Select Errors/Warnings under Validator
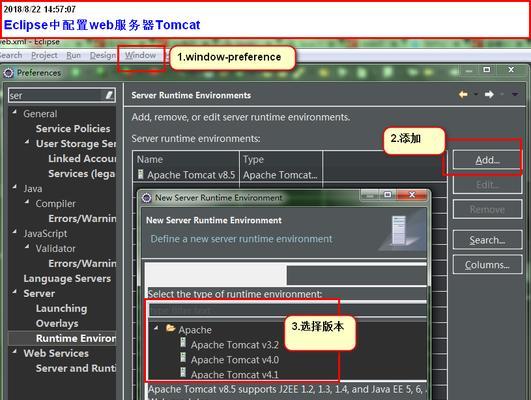Image resolution: width=531 pixels, height=400 pixels. pyautogui.click(x=82, y=264)
